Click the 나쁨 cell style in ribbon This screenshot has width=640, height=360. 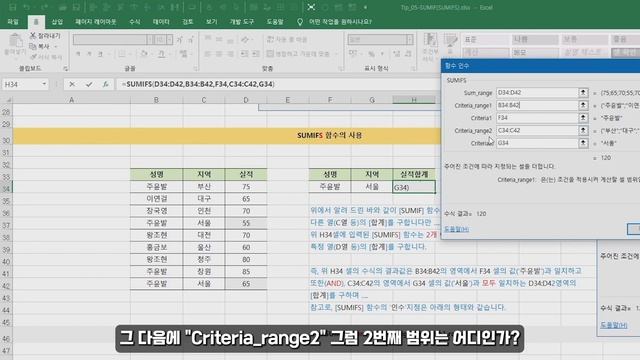(x=535, y=40)
